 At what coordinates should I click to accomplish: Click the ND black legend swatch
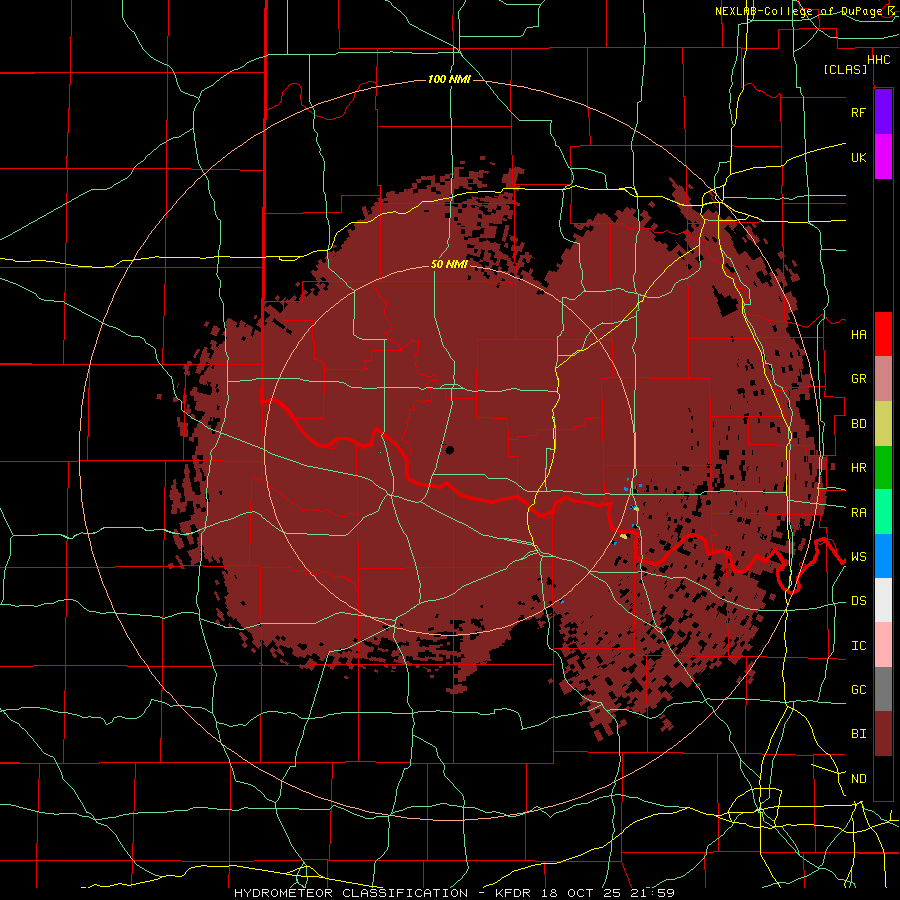click(x=883, y=778)
